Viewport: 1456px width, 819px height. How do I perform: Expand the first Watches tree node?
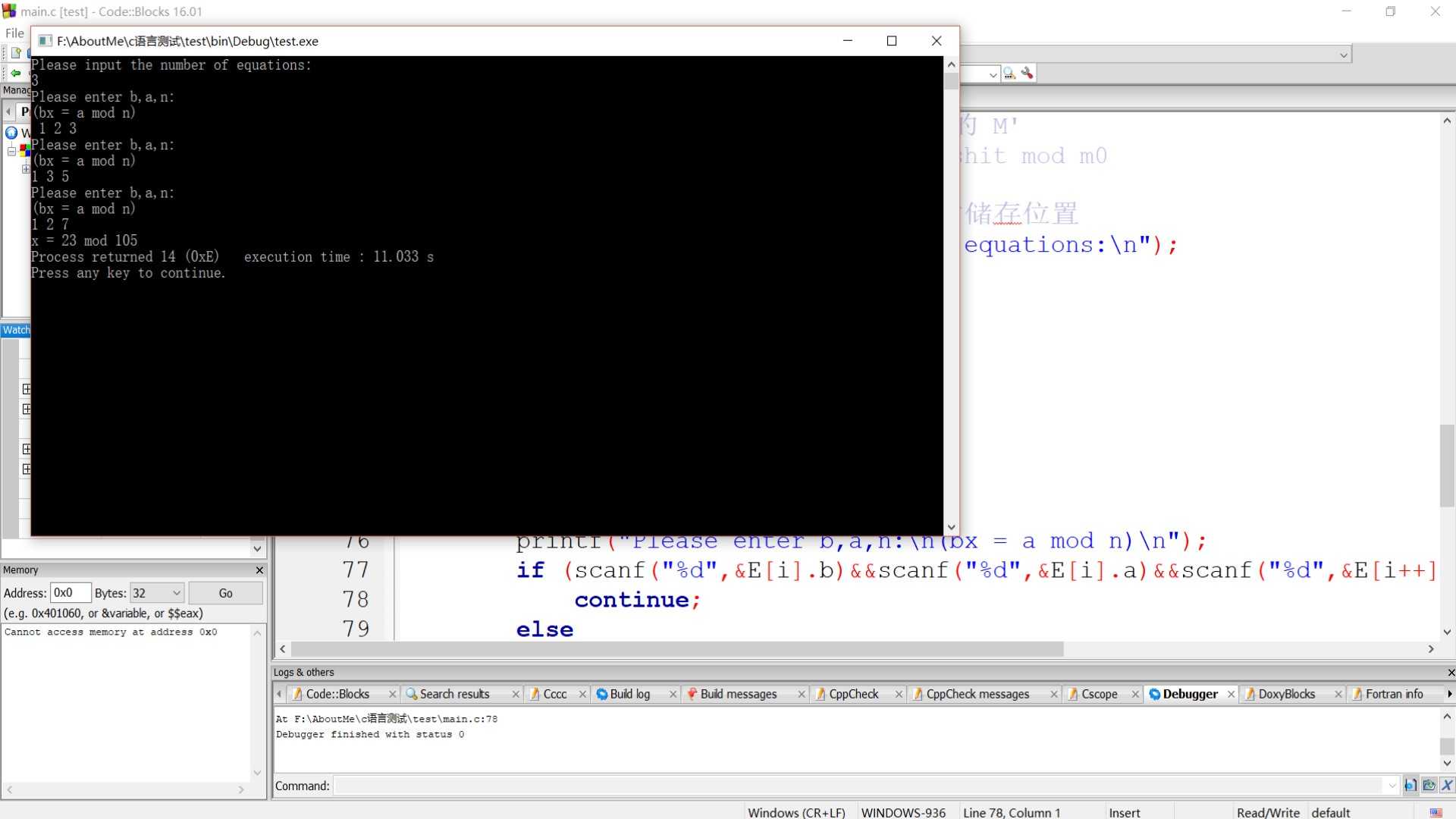(x=27, y=389)
